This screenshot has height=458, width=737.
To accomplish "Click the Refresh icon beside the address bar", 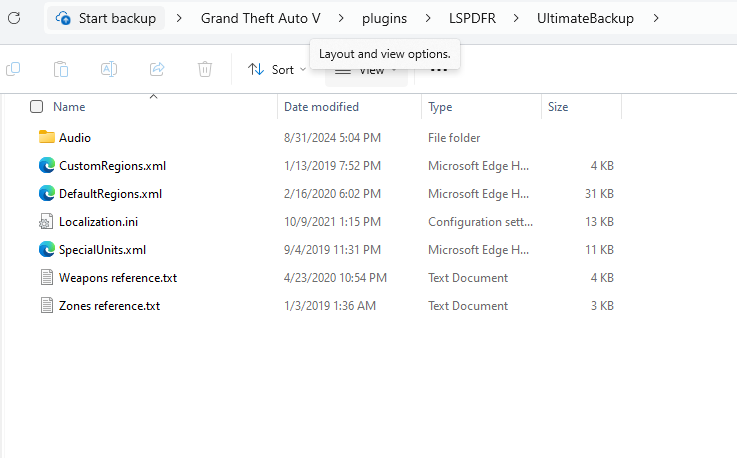I will (12, 18).
